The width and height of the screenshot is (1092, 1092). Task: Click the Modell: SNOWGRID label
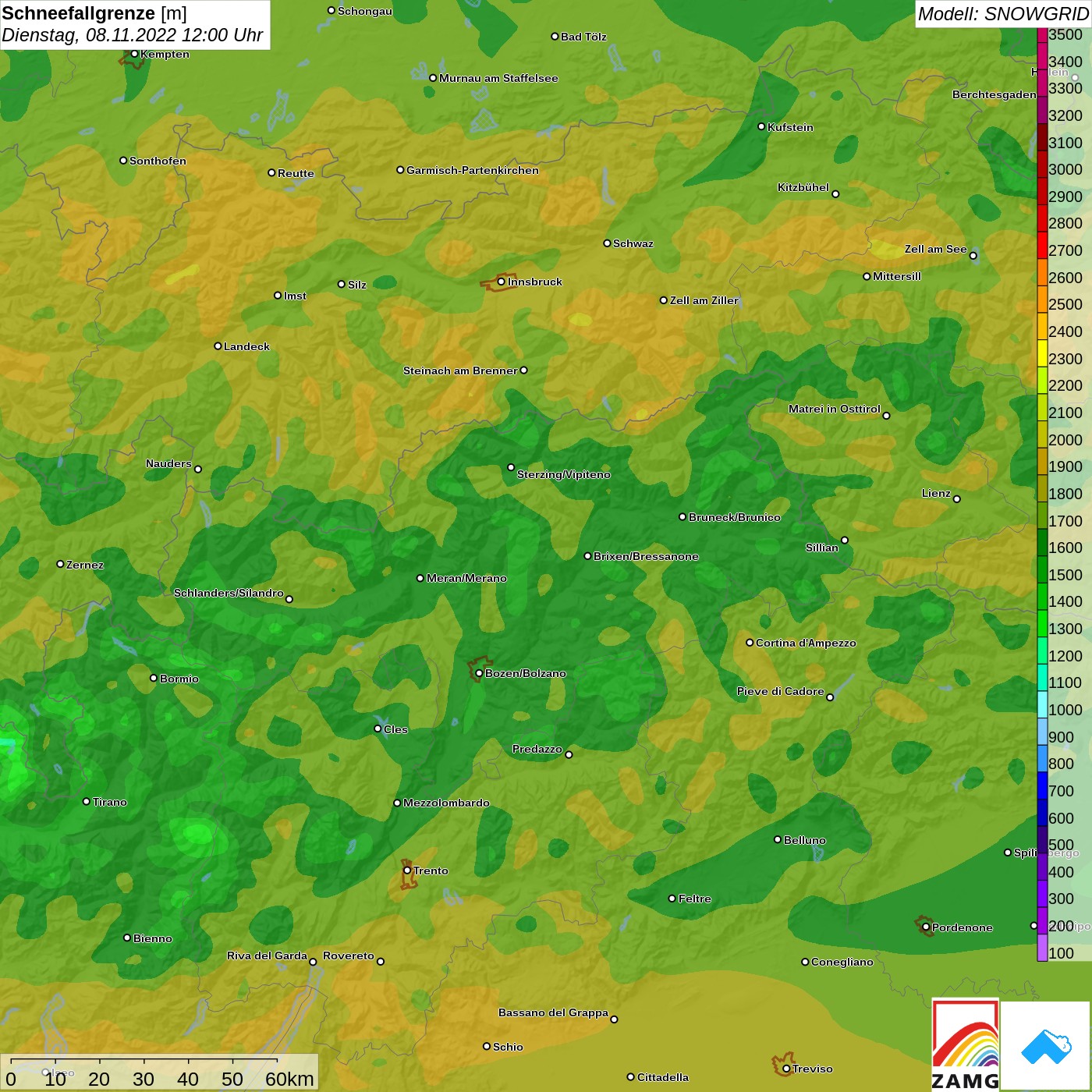[x=1003, y=13]
